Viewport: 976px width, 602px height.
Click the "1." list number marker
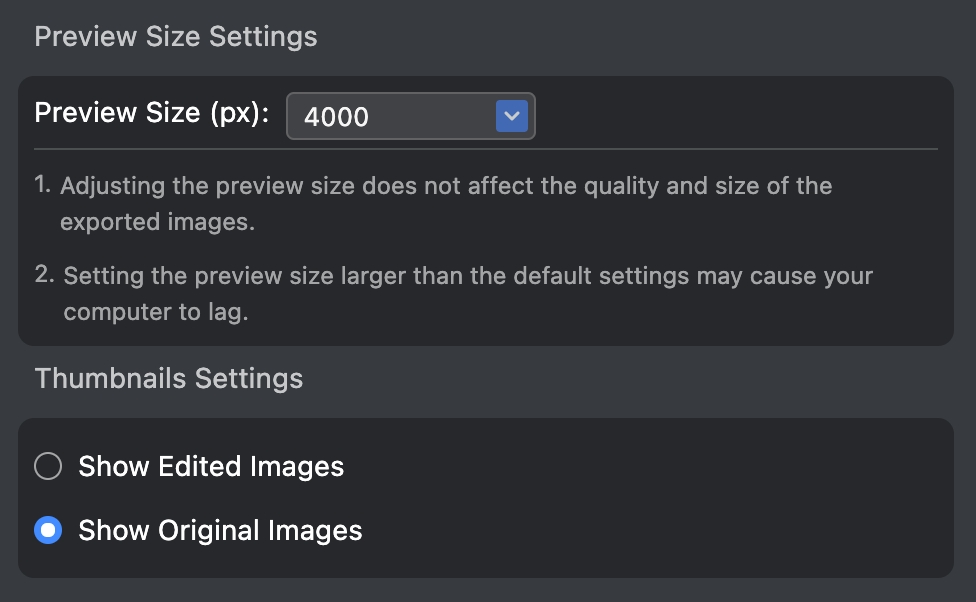click(43, 185)
